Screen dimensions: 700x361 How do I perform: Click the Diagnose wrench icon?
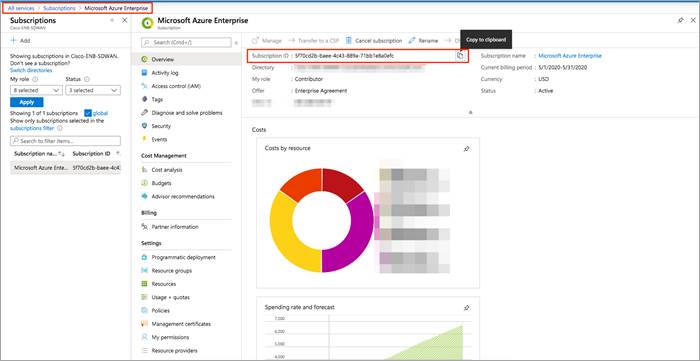pos(144,113)
